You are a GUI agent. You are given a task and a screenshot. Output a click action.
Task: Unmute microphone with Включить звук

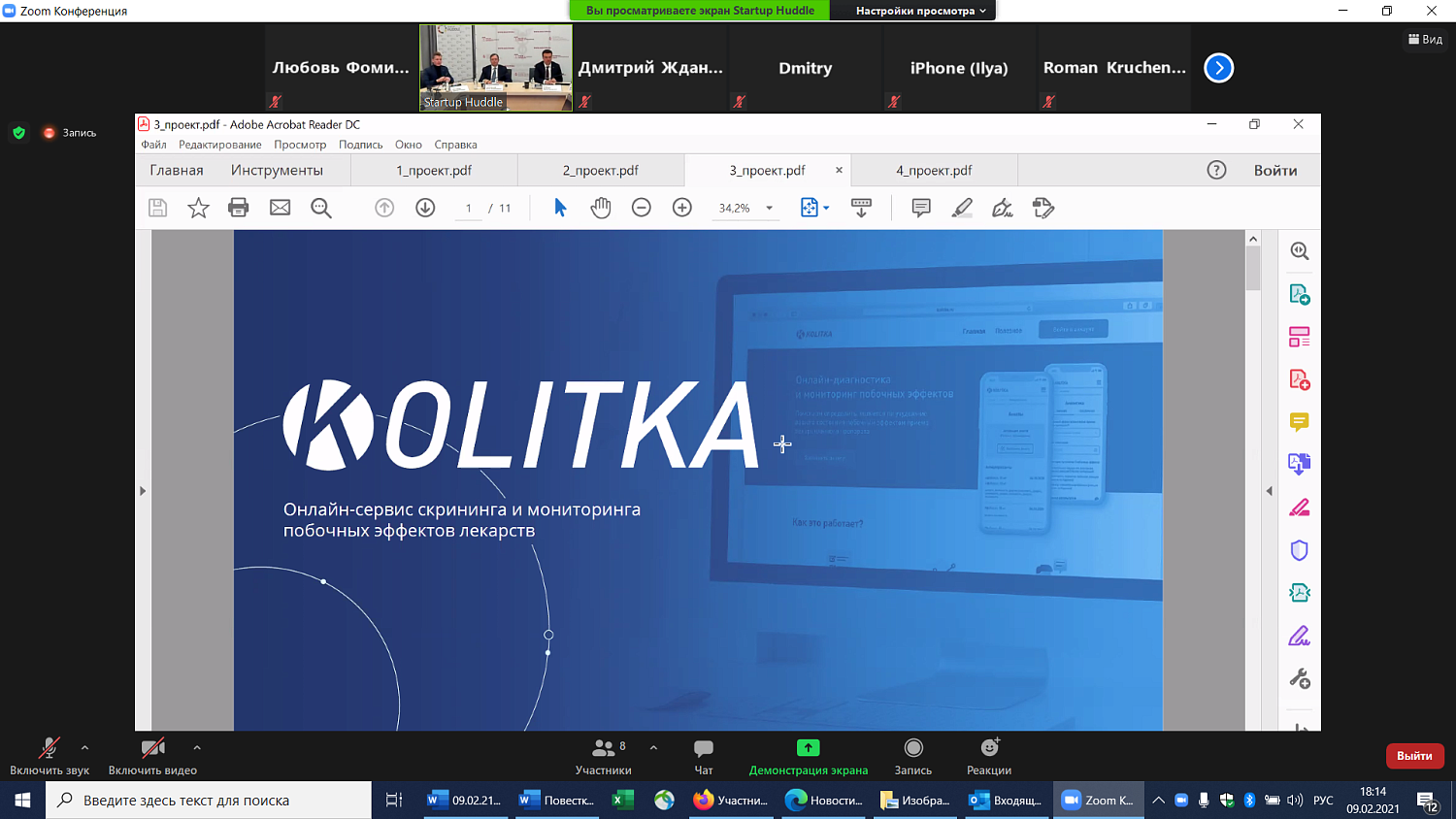pos(50,756)
